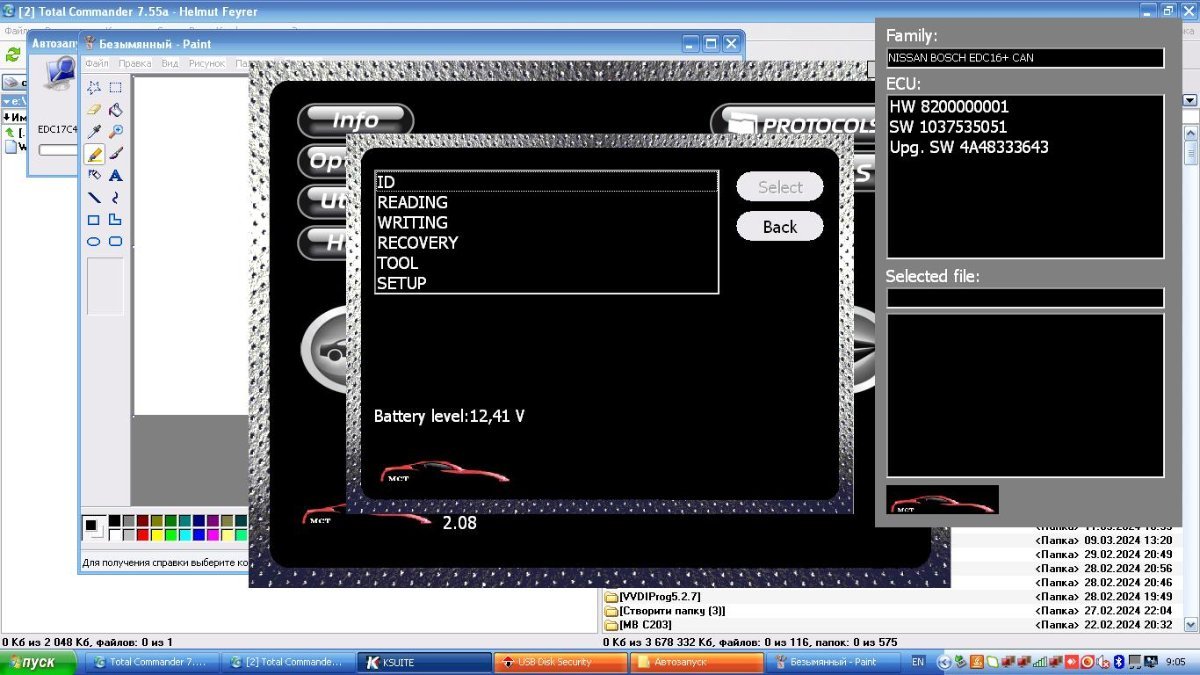Click the signal bars tray icon
Viewport: 1200px width, 675px height.
1040,662
